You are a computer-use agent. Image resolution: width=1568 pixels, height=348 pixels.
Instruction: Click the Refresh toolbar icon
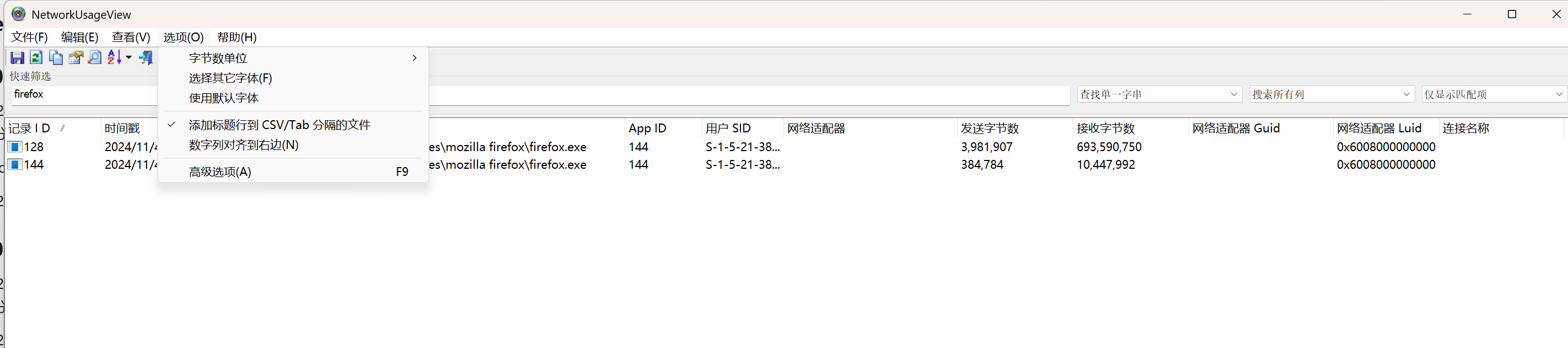click(36, 58)
